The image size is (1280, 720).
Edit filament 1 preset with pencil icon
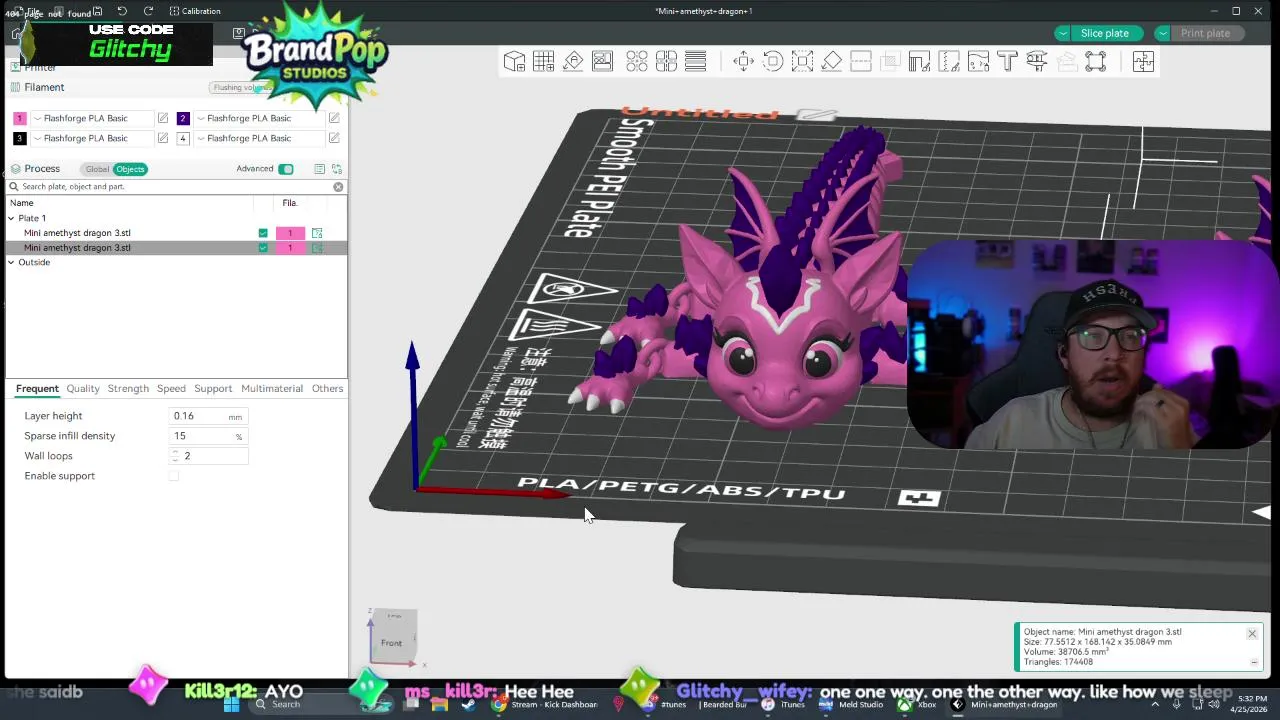(x=163, y=118)
